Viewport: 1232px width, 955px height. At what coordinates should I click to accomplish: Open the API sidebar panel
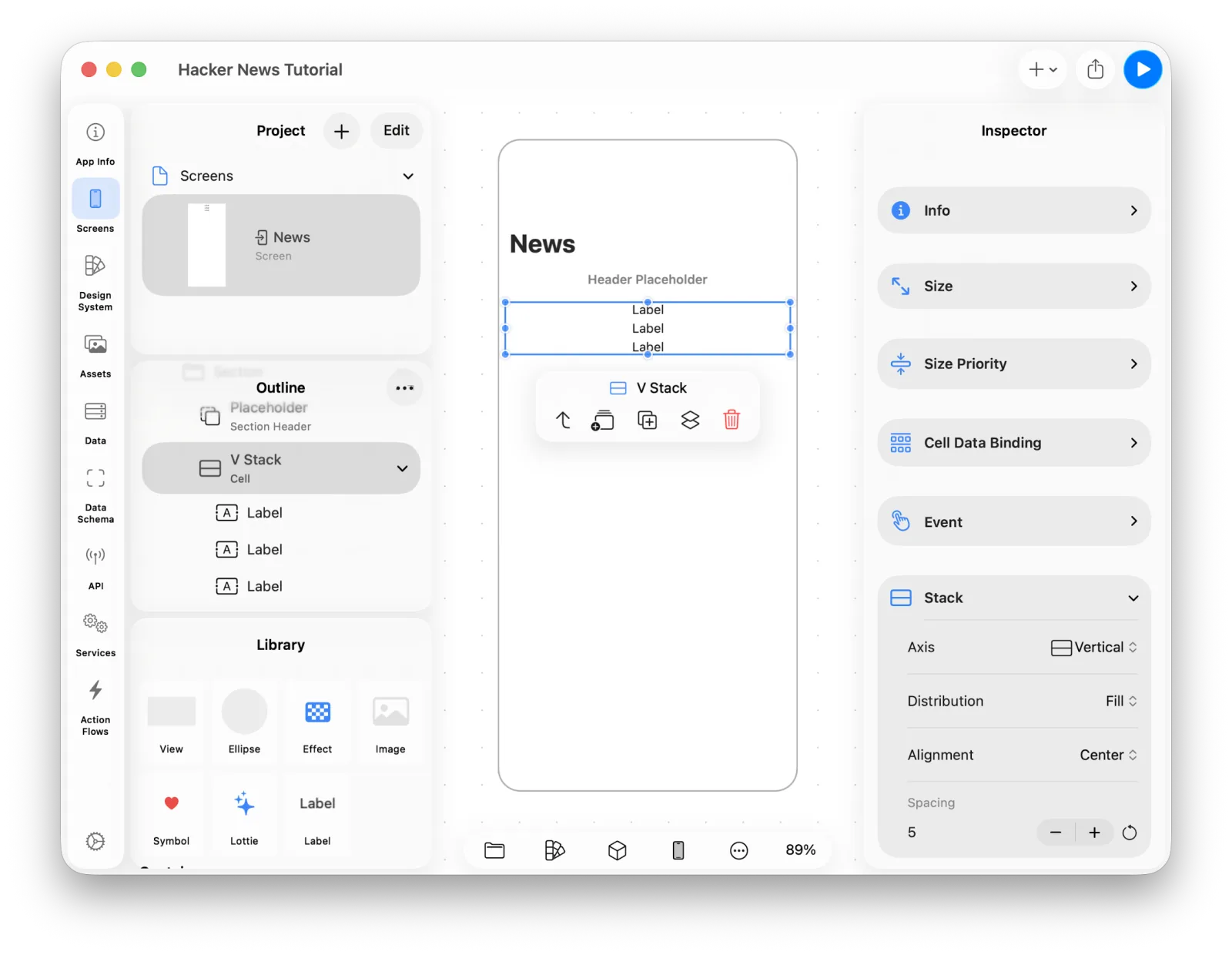pyautogui.click(x=95, y=567)
